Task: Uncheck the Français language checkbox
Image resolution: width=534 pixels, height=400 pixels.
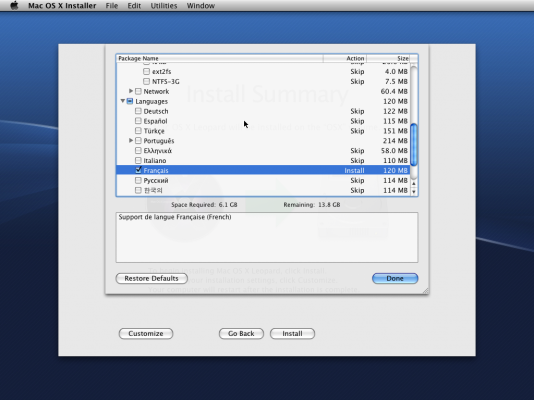Action: (138, 170)
